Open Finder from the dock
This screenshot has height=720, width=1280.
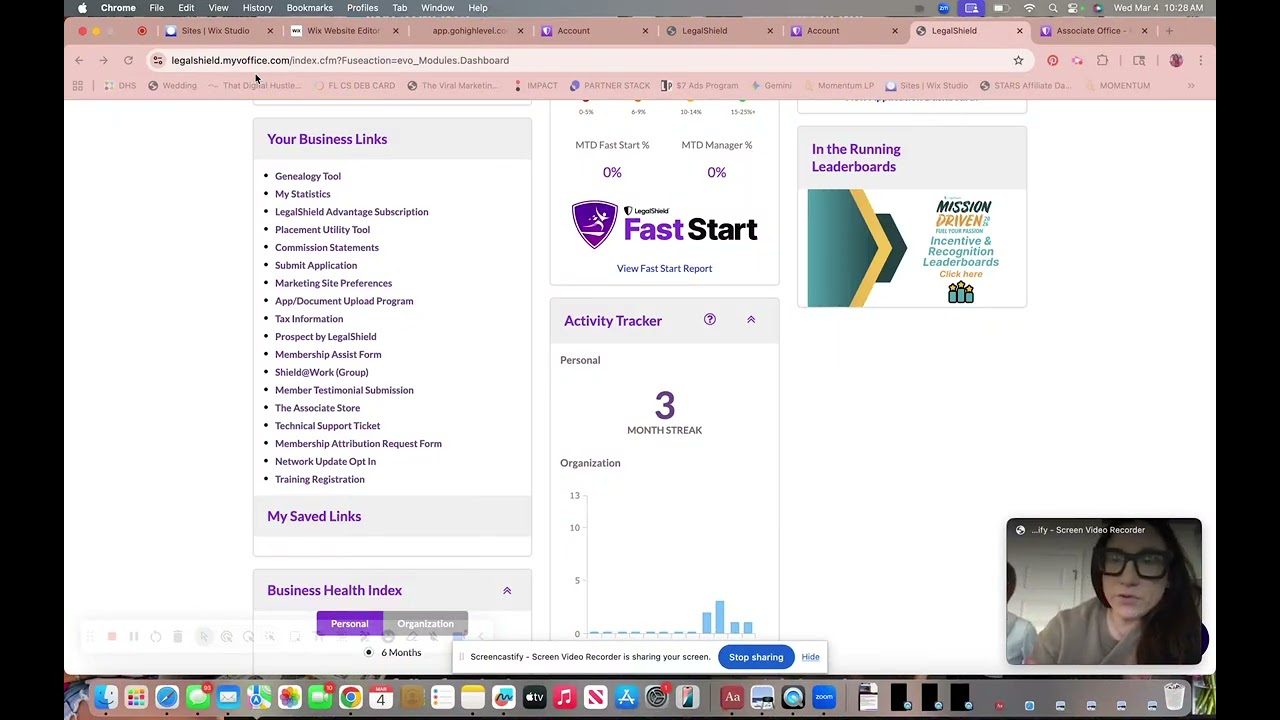pos(106,696)
